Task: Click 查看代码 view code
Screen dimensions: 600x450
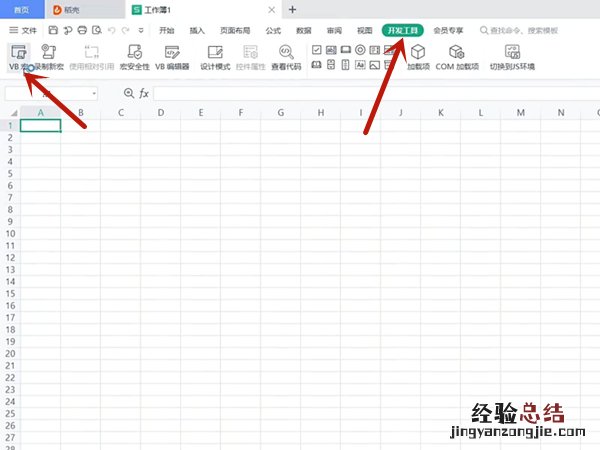Action: pyautogui.click(x=286, y=57)
